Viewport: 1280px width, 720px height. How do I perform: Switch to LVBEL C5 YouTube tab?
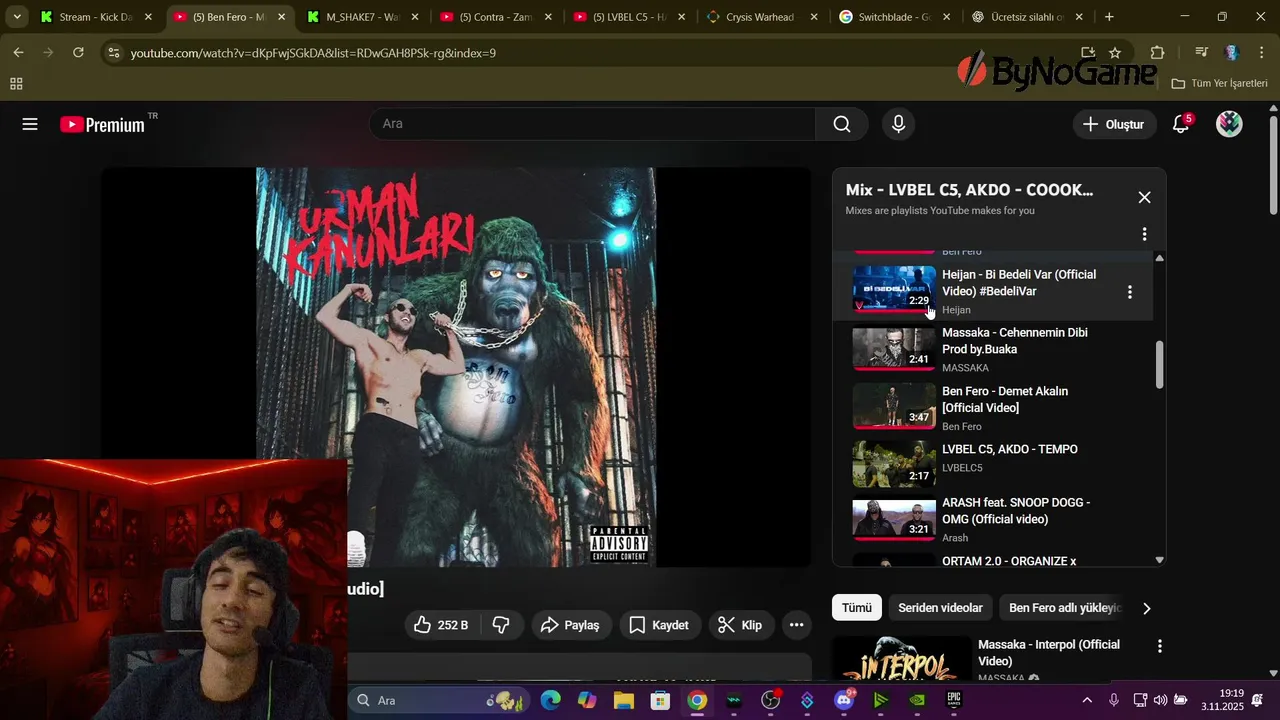point(630,17)
